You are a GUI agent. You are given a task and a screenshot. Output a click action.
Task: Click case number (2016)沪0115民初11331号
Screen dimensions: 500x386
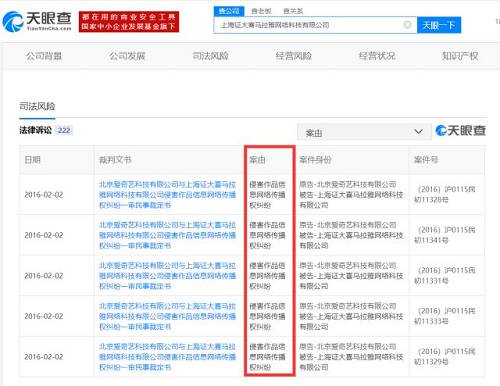tap(445, 276)
